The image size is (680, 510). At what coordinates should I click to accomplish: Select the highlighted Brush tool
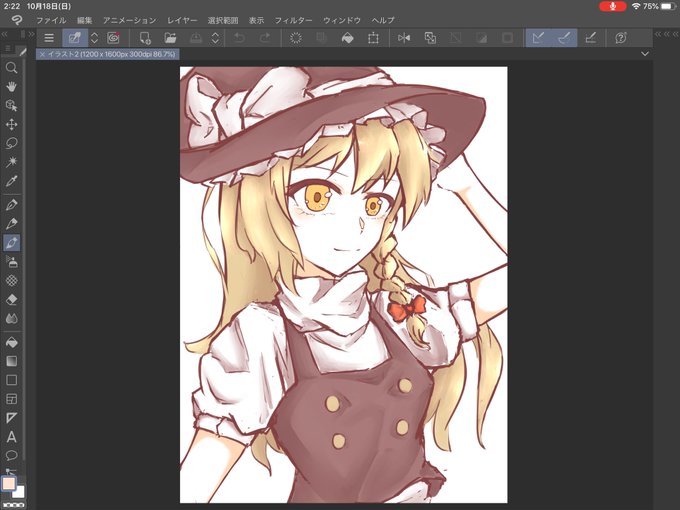11,243
